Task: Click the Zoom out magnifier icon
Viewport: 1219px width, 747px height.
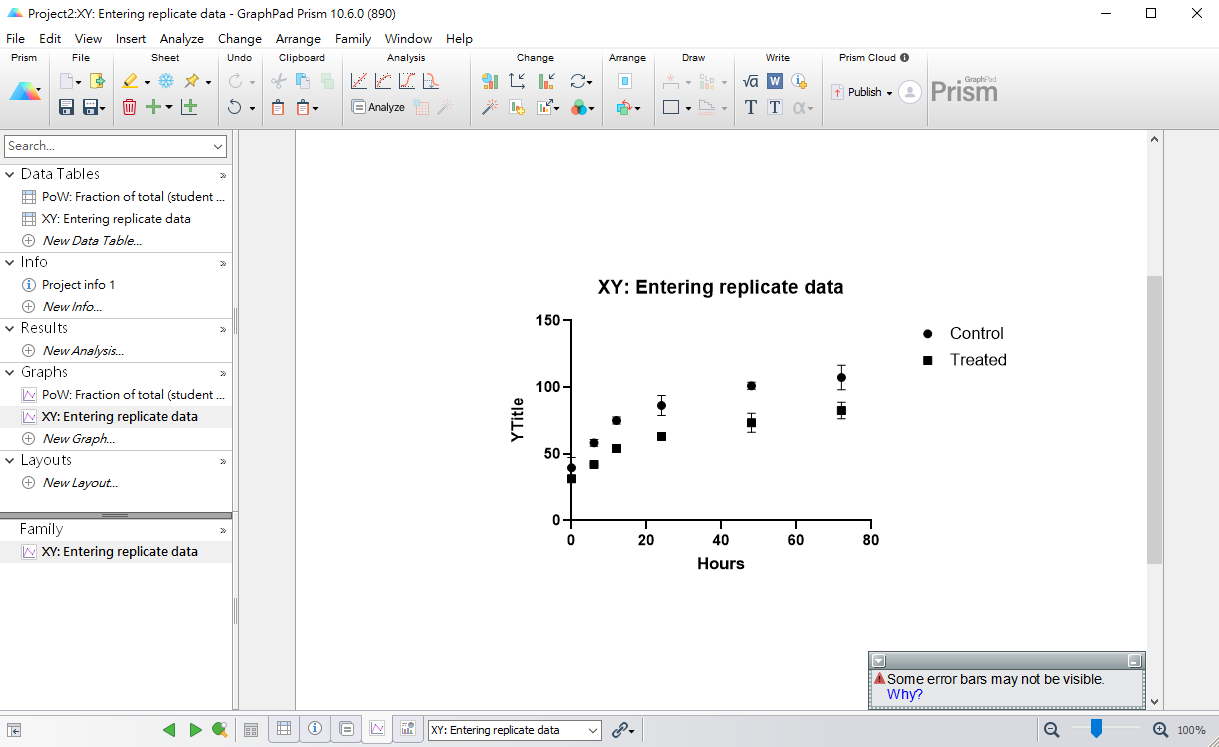Action: [x=1052, y=730]
